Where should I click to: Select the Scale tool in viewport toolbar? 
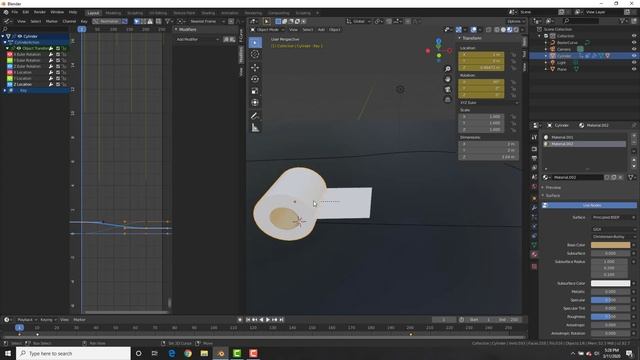click(x=255, y=91)
